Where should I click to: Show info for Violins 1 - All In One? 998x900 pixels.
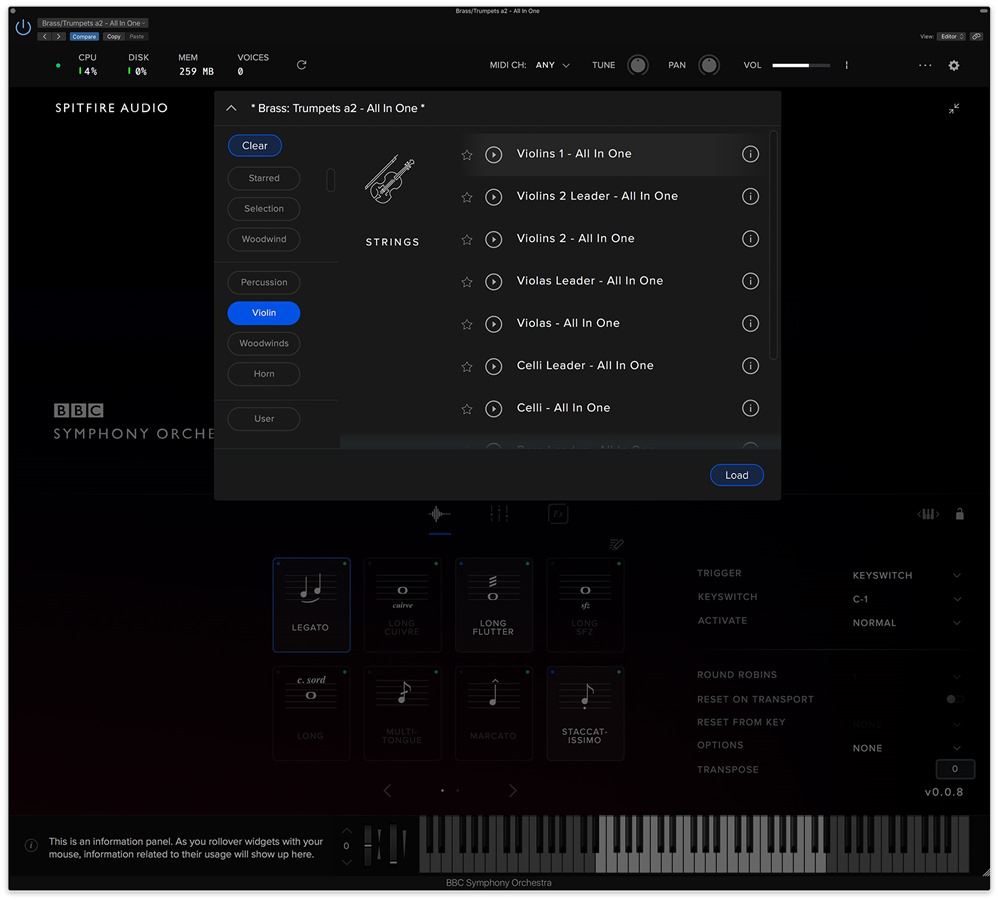point(750,154)
